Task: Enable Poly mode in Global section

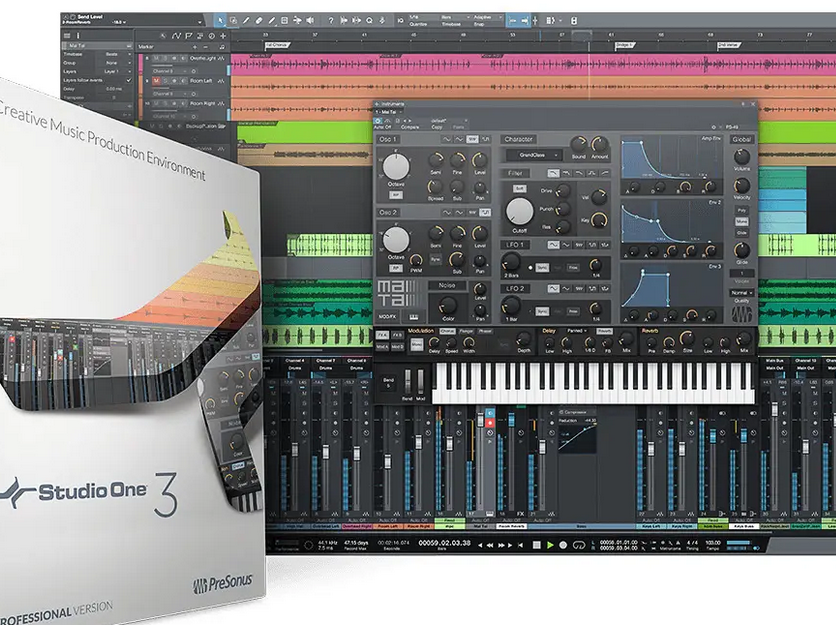Action: click(742, 211)
